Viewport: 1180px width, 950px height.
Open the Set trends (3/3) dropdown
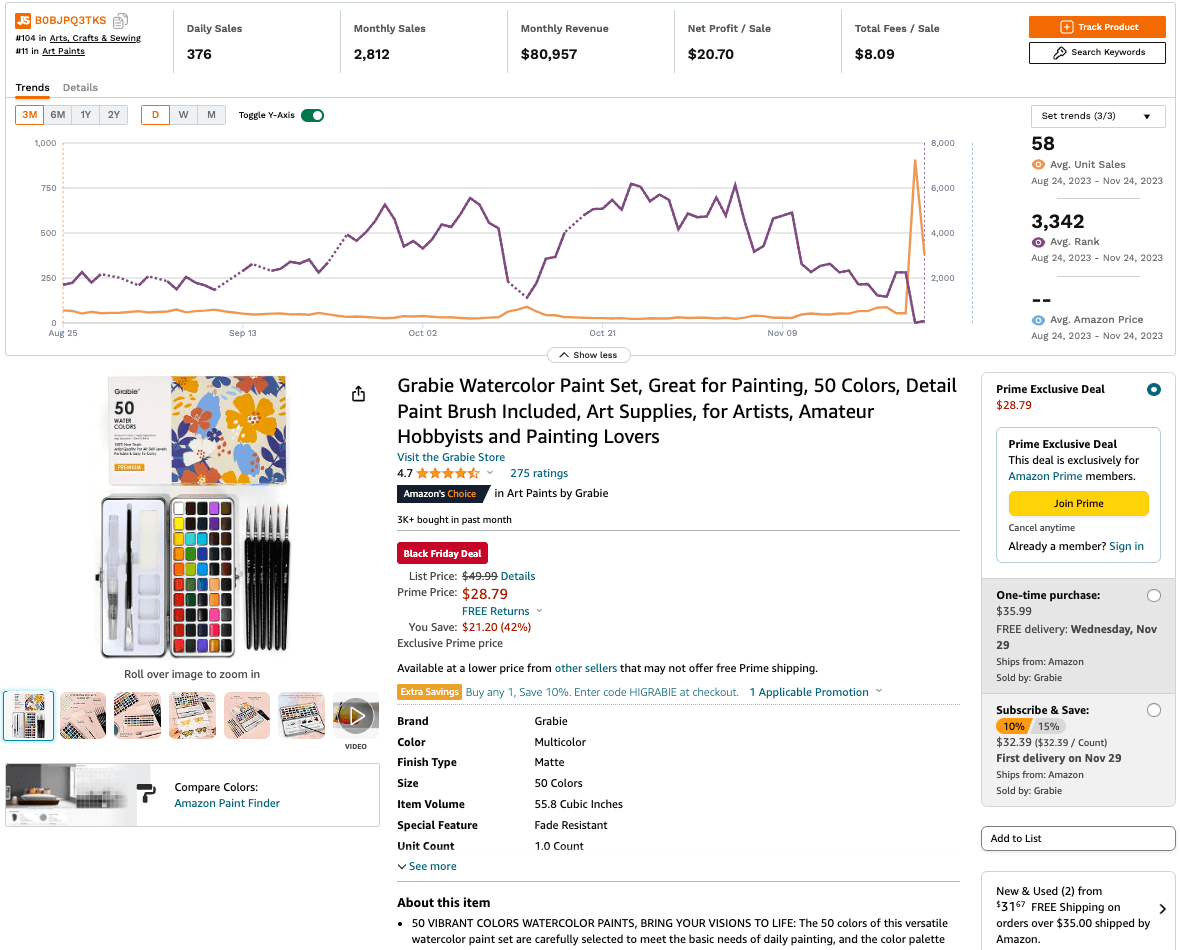[1097, 116]
